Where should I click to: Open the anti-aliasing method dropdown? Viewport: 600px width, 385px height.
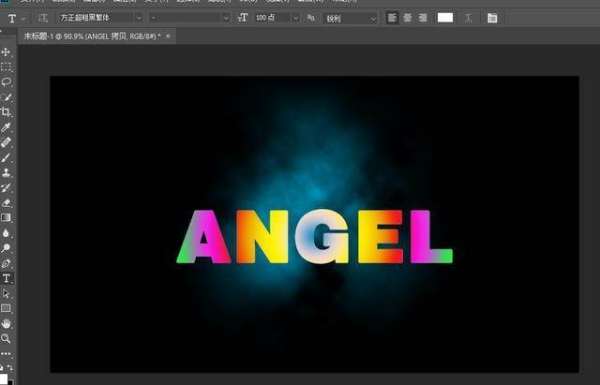351,18
